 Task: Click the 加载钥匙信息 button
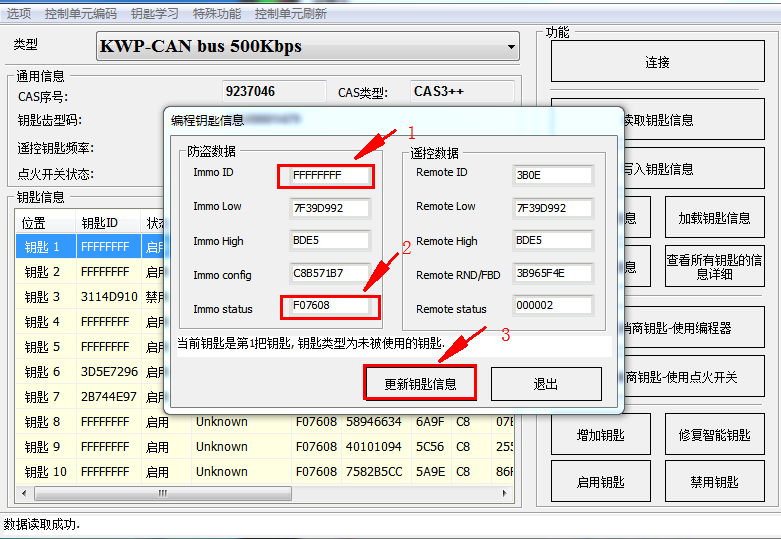pos(714,218)
